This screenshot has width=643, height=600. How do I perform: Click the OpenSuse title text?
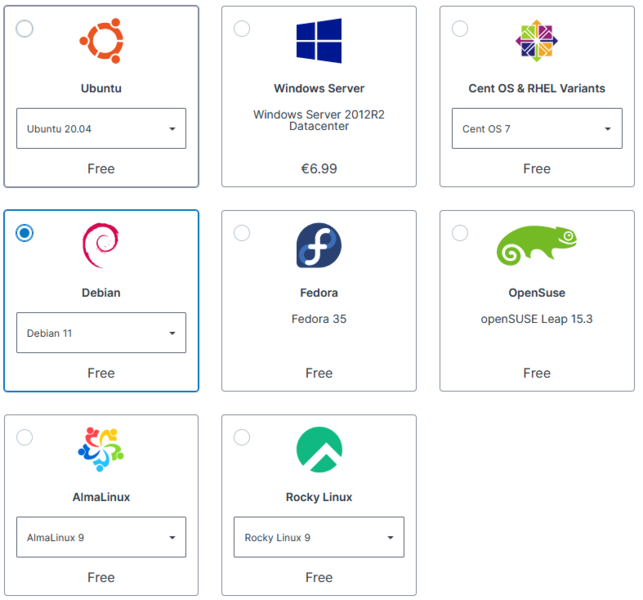[x=537, y=292]
